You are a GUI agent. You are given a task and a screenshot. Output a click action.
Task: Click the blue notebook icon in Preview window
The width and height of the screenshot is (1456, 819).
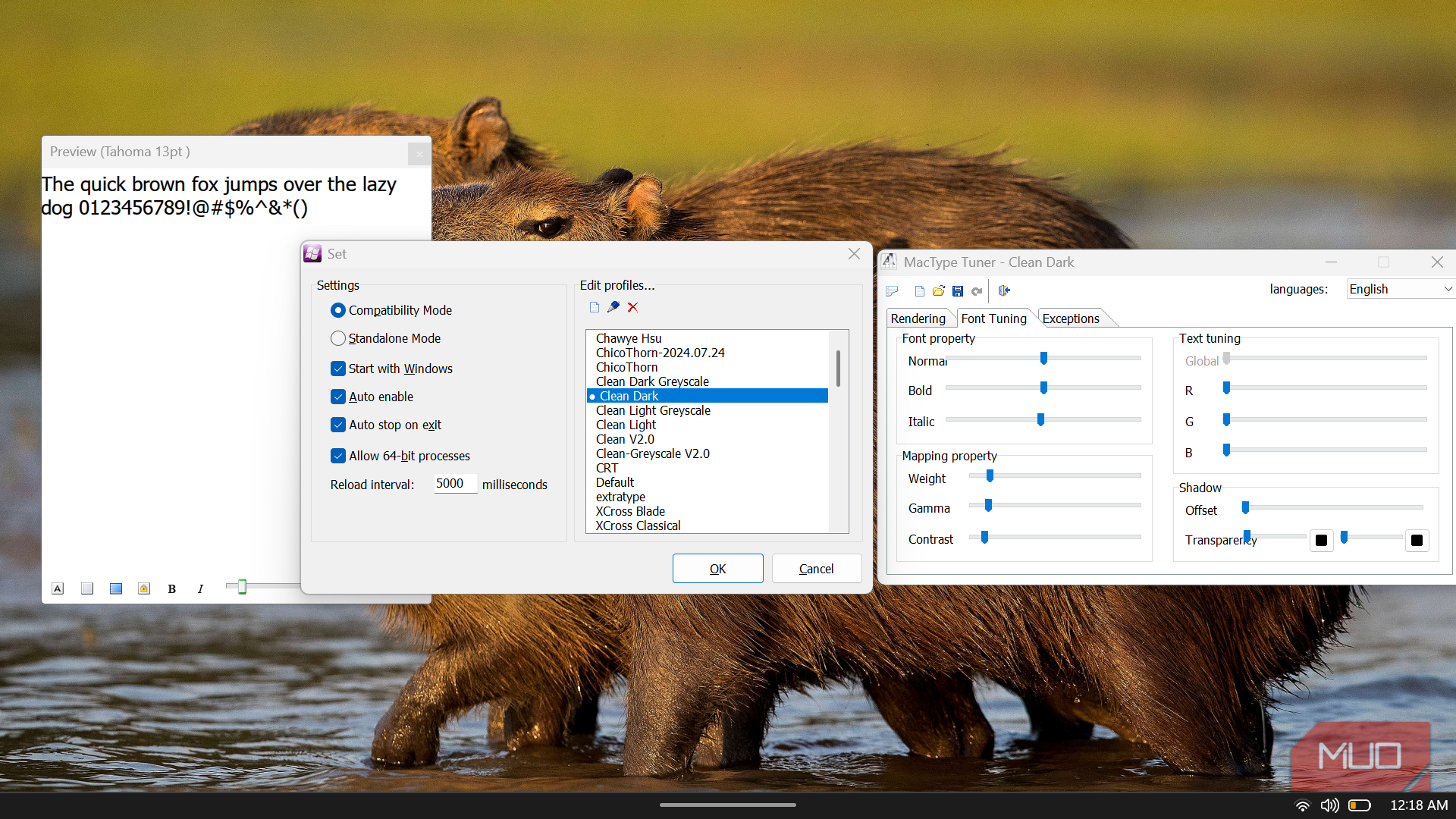[x=116, y=588]
